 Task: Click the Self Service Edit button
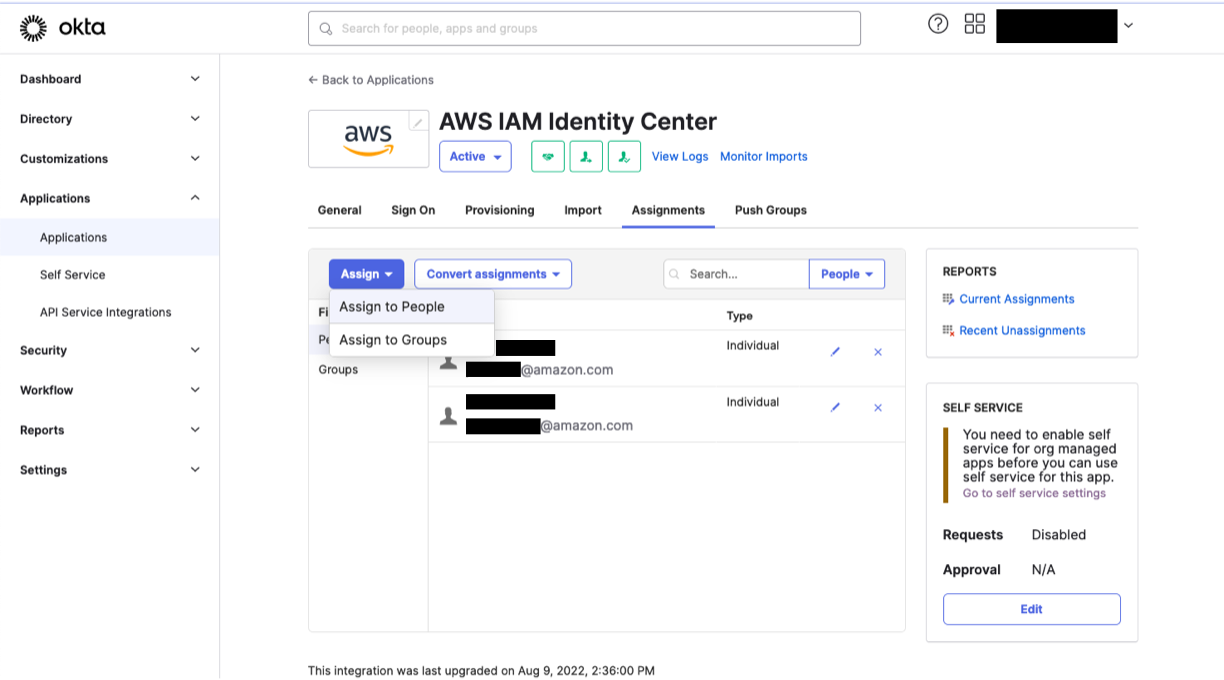point(1031,609)
